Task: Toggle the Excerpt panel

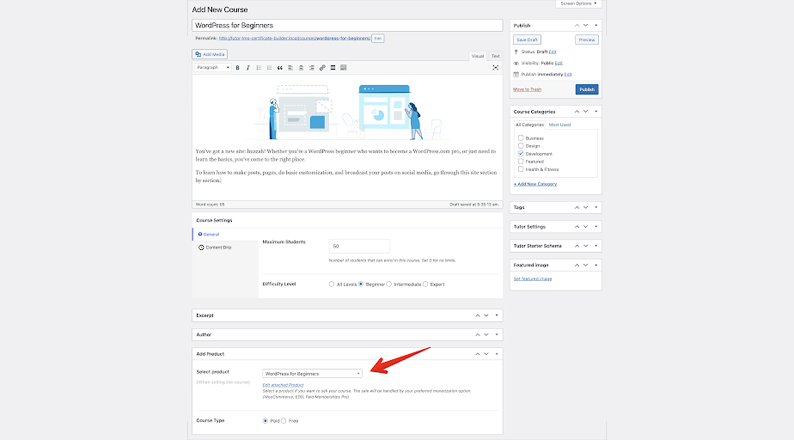Action: point(497,315)
